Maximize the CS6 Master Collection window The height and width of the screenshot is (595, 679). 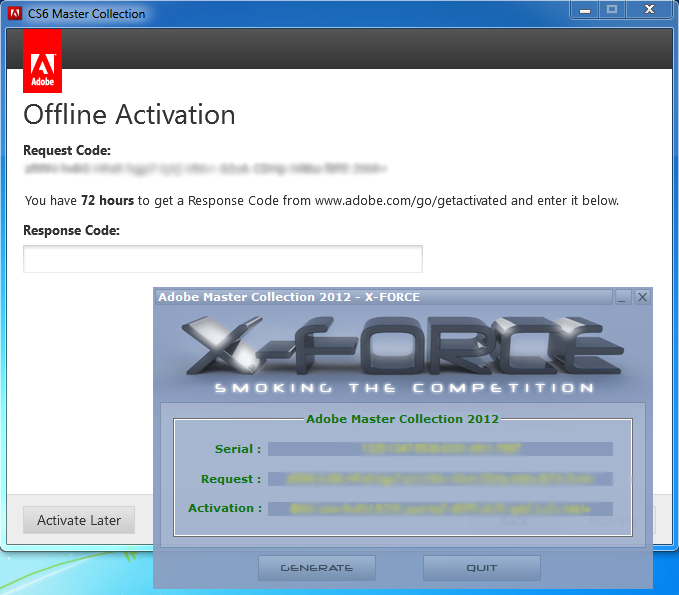coord(612,10)
